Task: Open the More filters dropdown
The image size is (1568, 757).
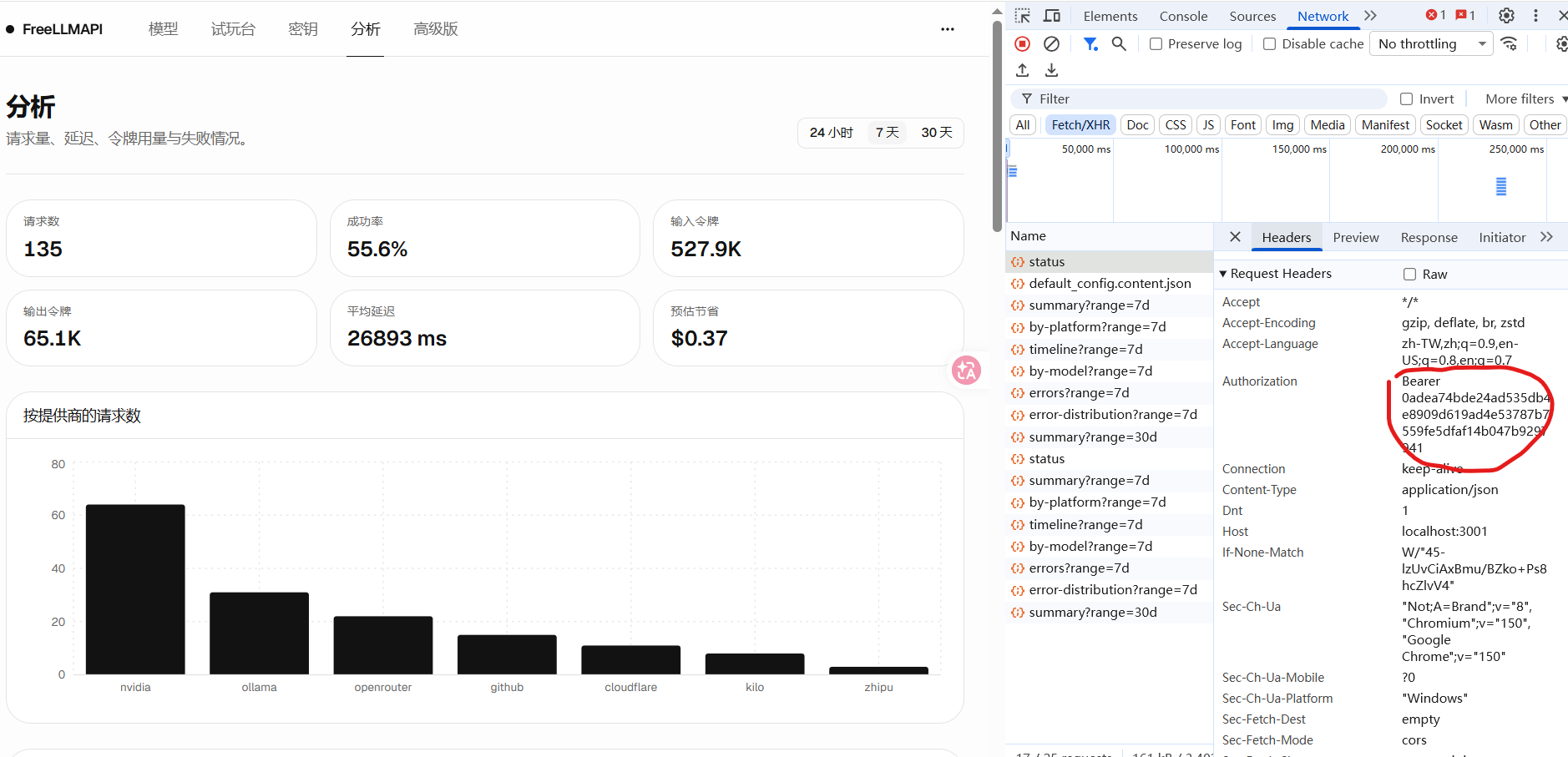Action: 1525,98
